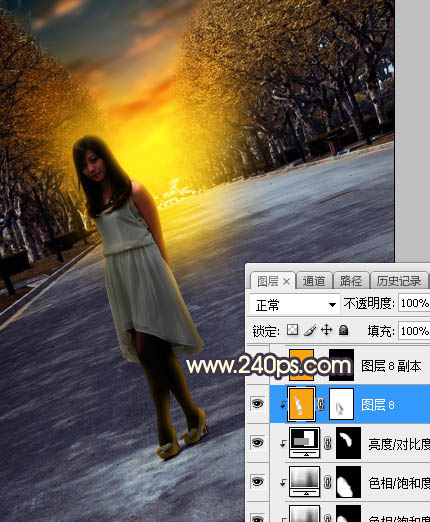
Task: Click the mask link icon on 亮度/对比度 layer
Action: click(x=328, y=443)
